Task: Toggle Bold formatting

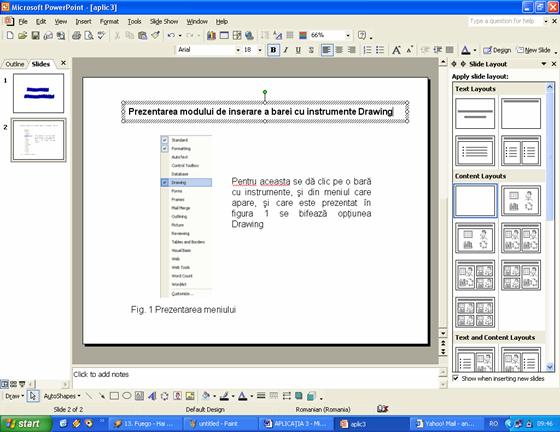Action: point(273,50)
